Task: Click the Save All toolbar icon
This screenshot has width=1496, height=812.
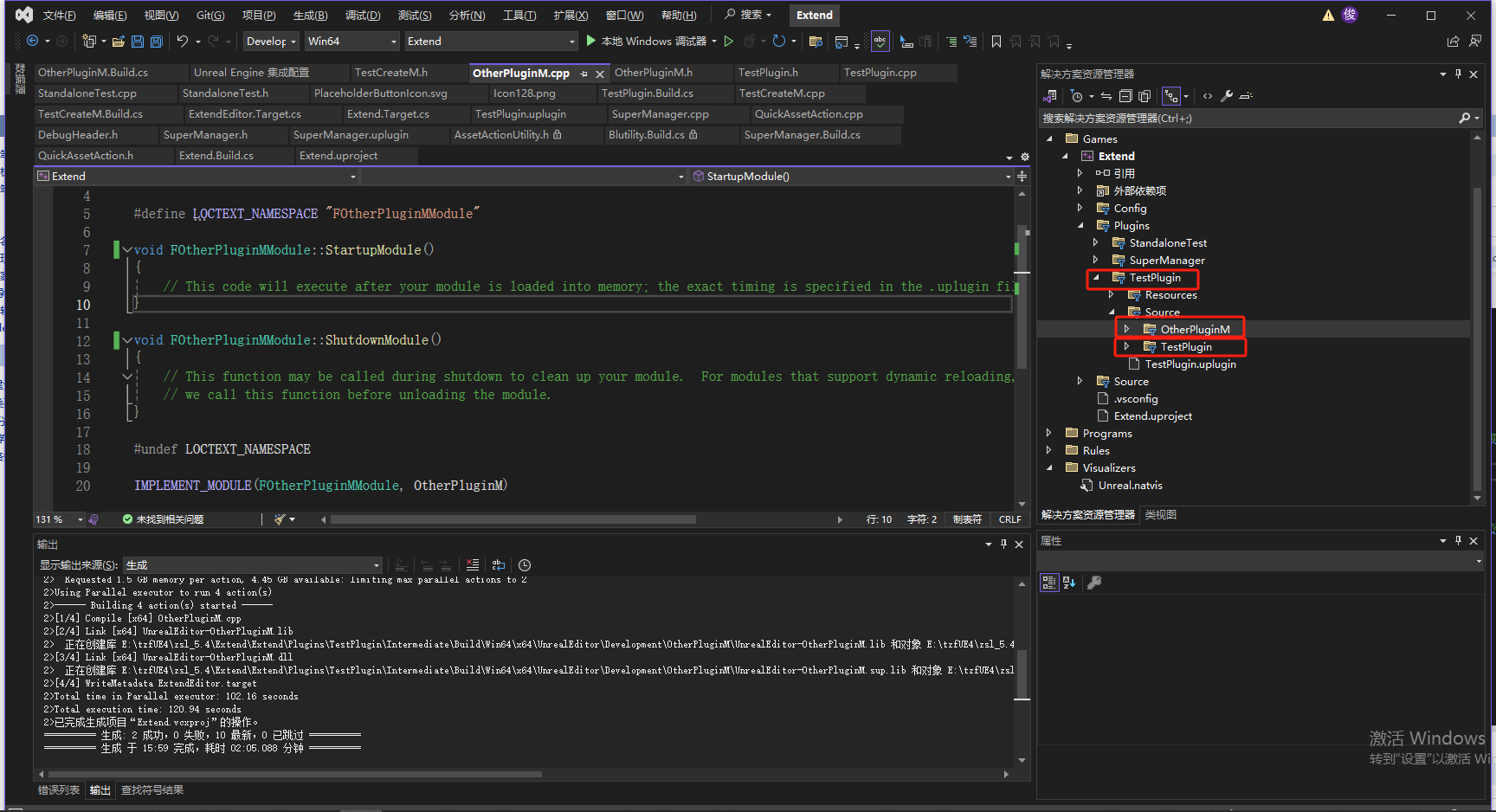Action: 156,42
